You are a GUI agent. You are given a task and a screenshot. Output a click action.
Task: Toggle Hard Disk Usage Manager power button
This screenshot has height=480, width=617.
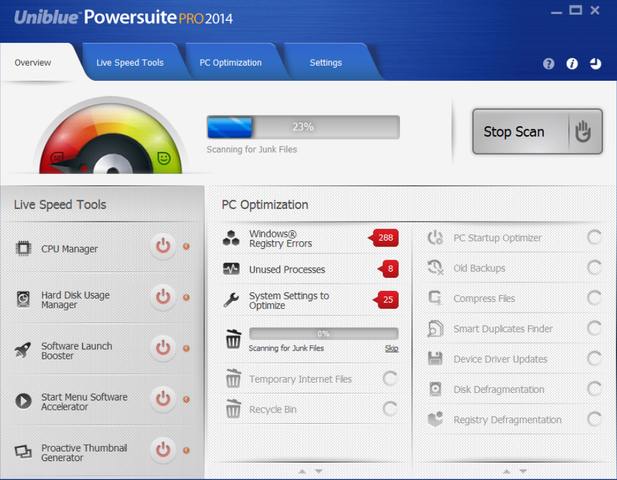click(163, 297)
